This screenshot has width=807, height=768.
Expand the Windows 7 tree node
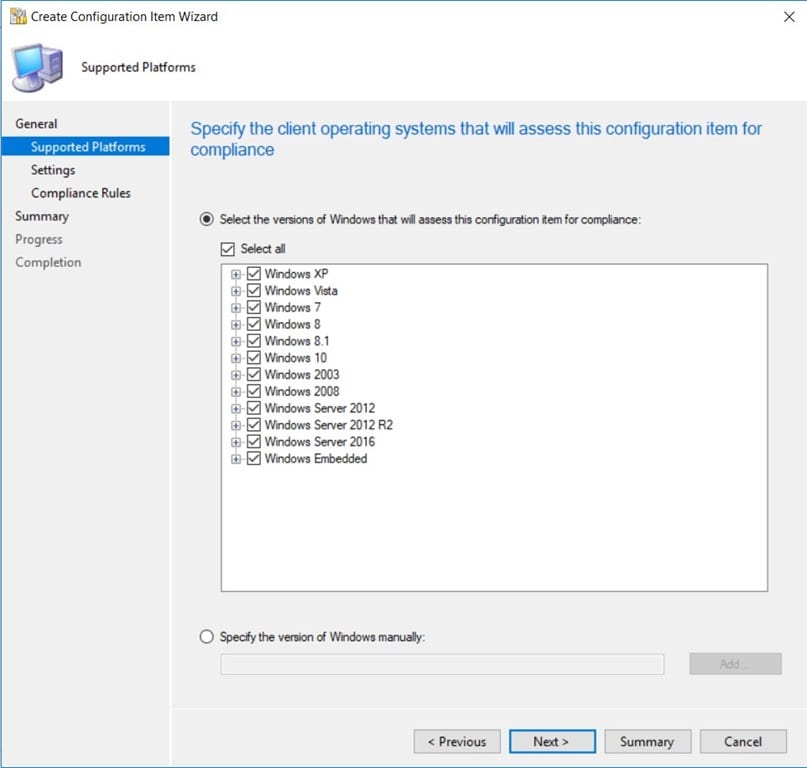236,308
